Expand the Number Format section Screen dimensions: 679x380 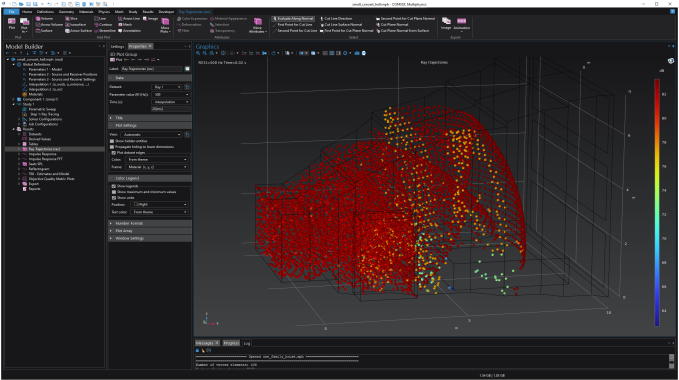click(x=149, y=223)
